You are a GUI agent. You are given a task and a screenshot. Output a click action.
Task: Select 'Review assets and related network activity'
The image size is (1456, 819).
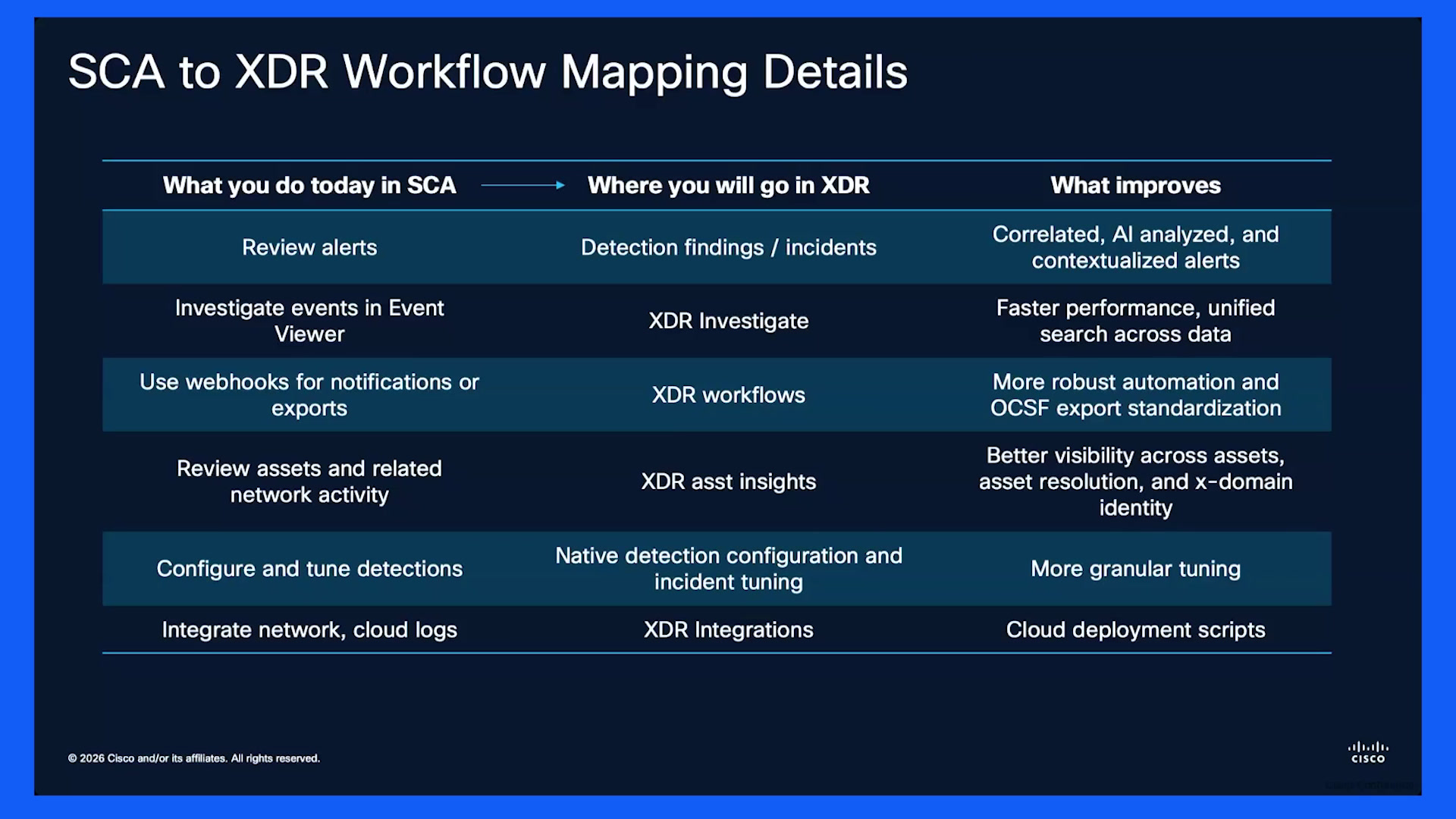(309, 482)
